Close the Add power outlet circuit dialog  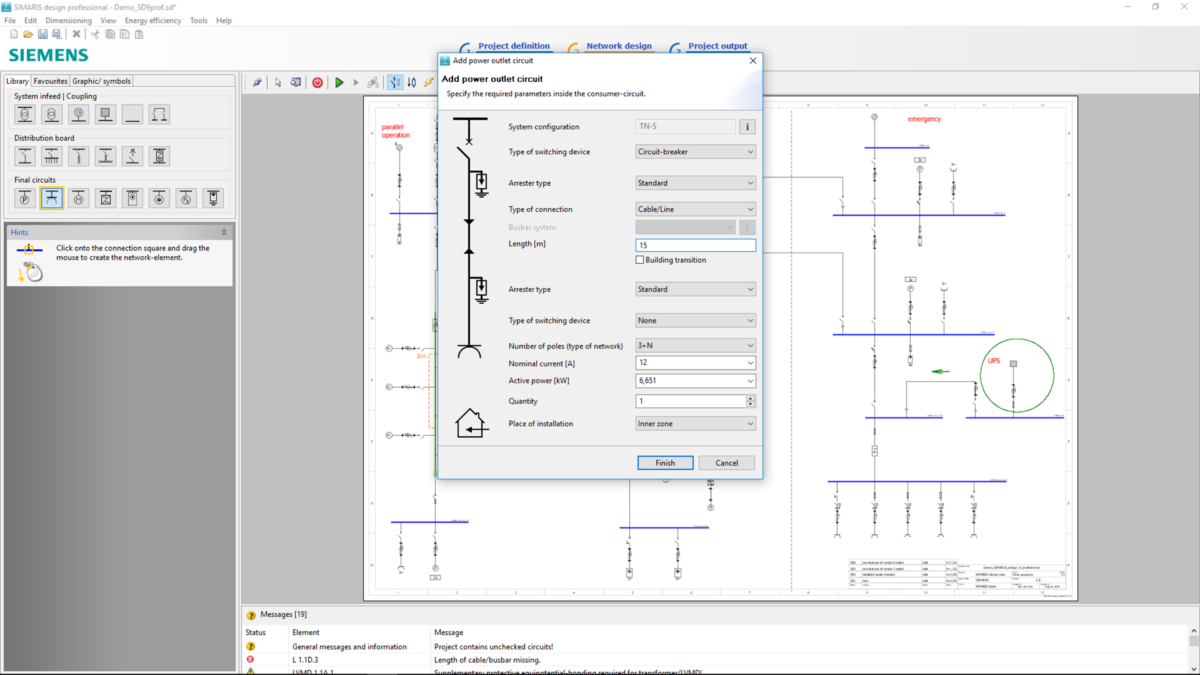753,60
